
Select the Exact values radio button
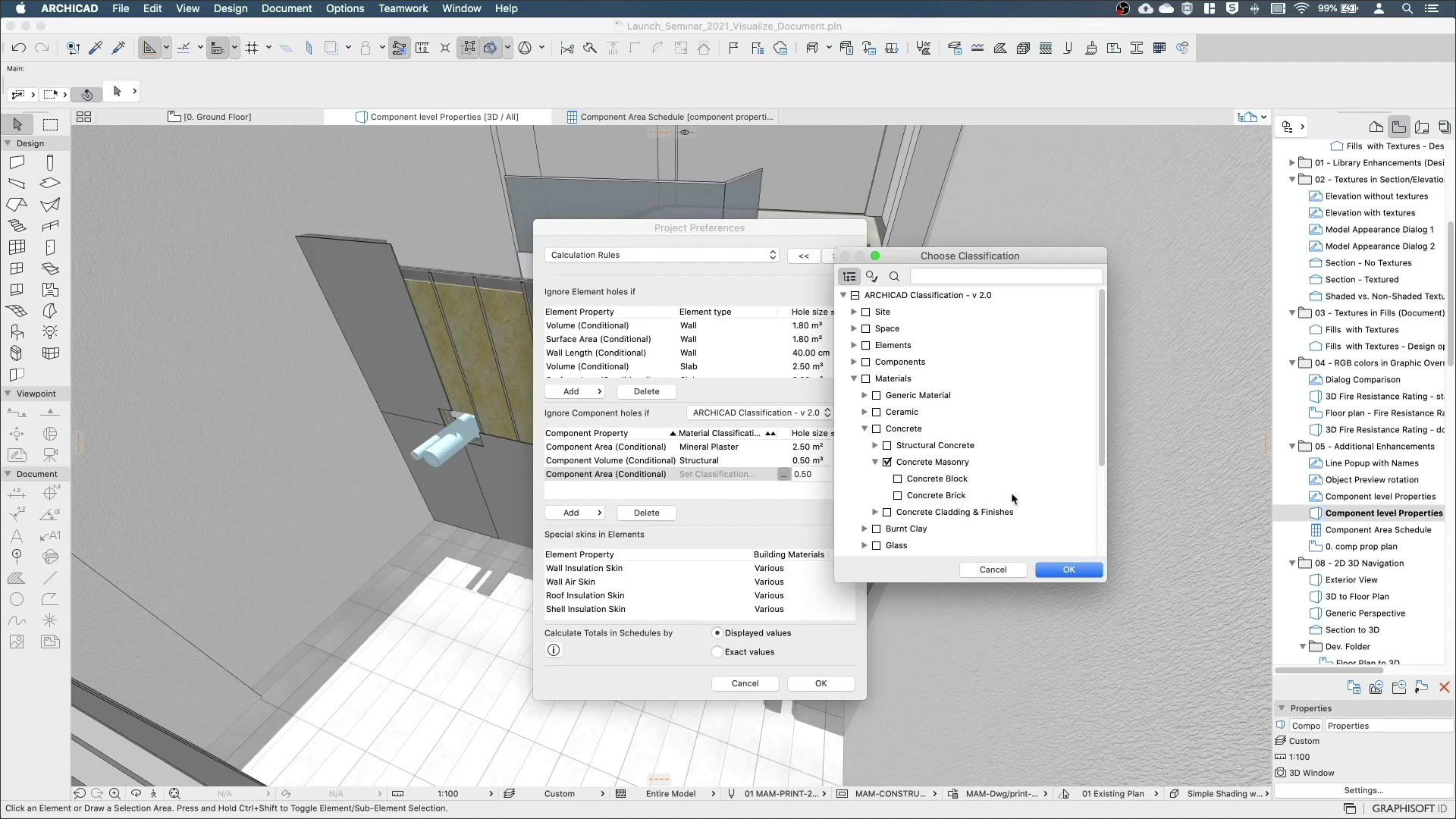(x=717, y=652)
